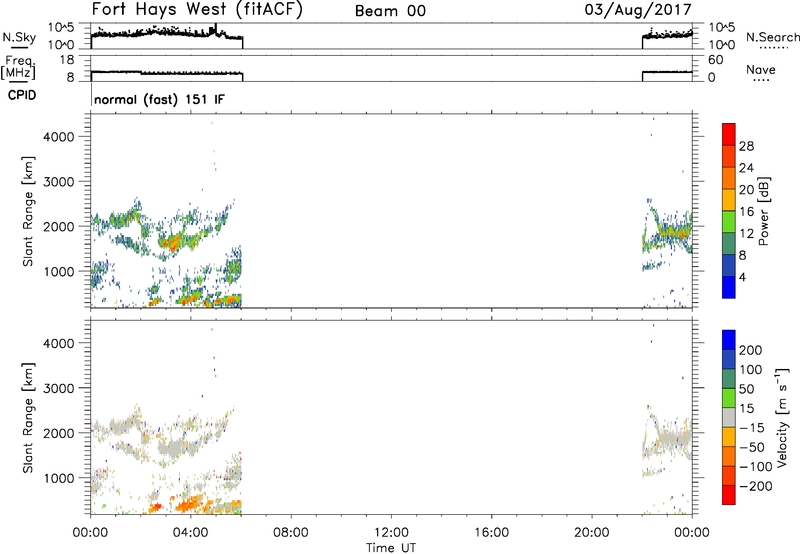
Task: Click the "3000" tick of the velocity panel
Action: pos(58,388)
